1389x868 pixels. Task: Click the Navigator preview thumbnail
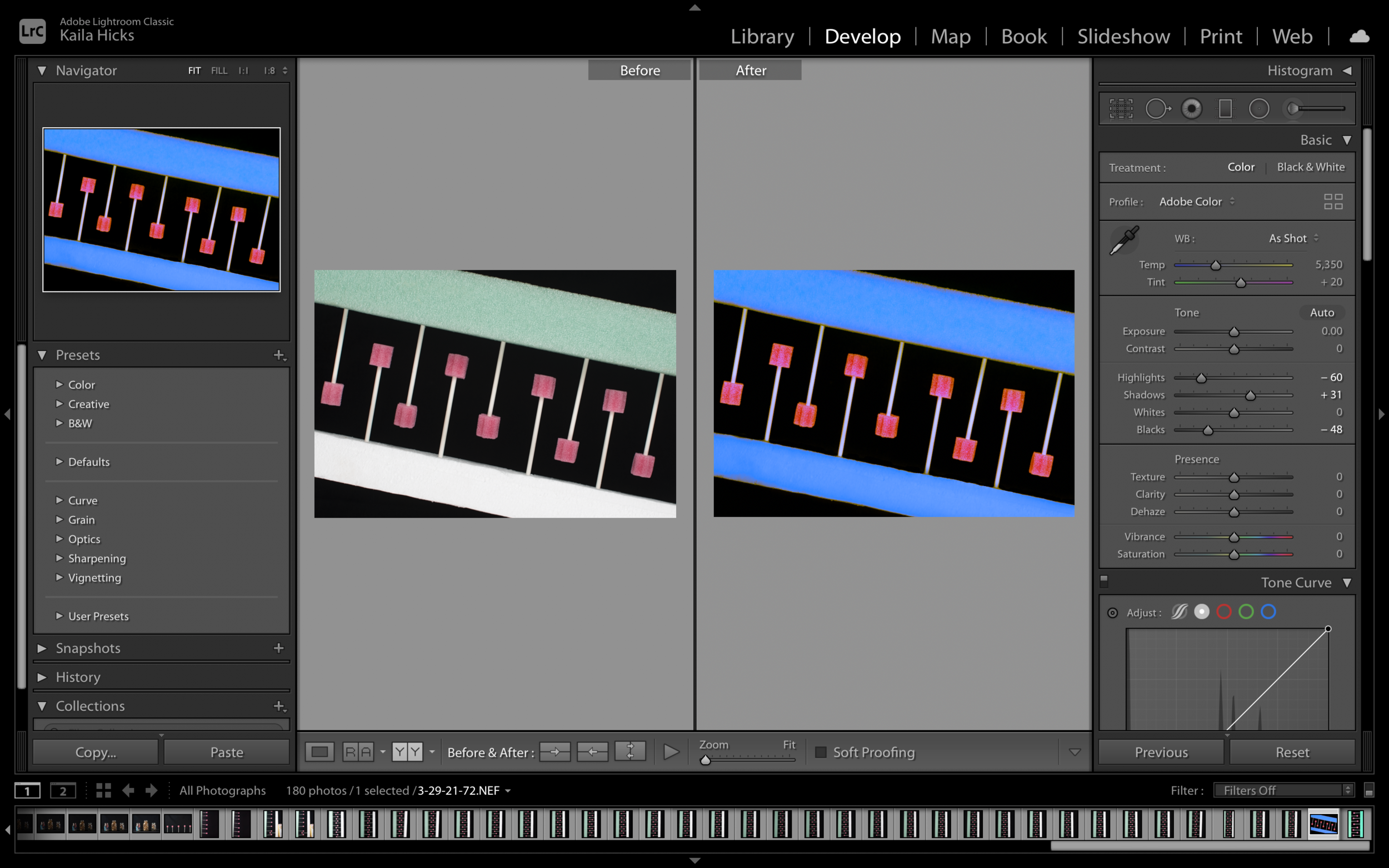coord(161,209)
